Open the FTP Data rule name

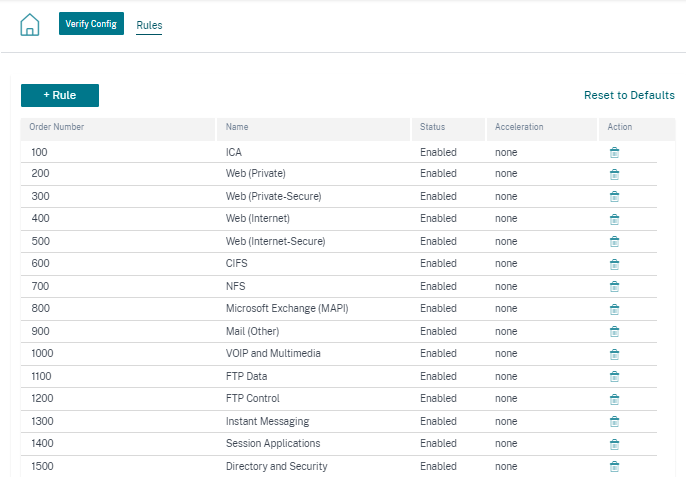click(246, 376)
